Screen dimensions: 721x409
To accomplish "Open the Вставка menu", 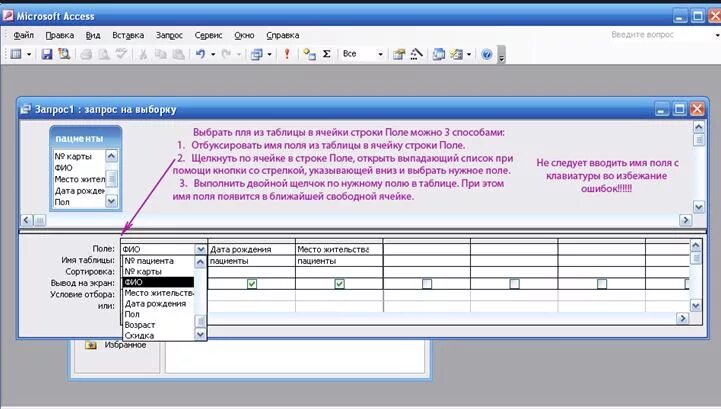I will (x=128, y=35).
